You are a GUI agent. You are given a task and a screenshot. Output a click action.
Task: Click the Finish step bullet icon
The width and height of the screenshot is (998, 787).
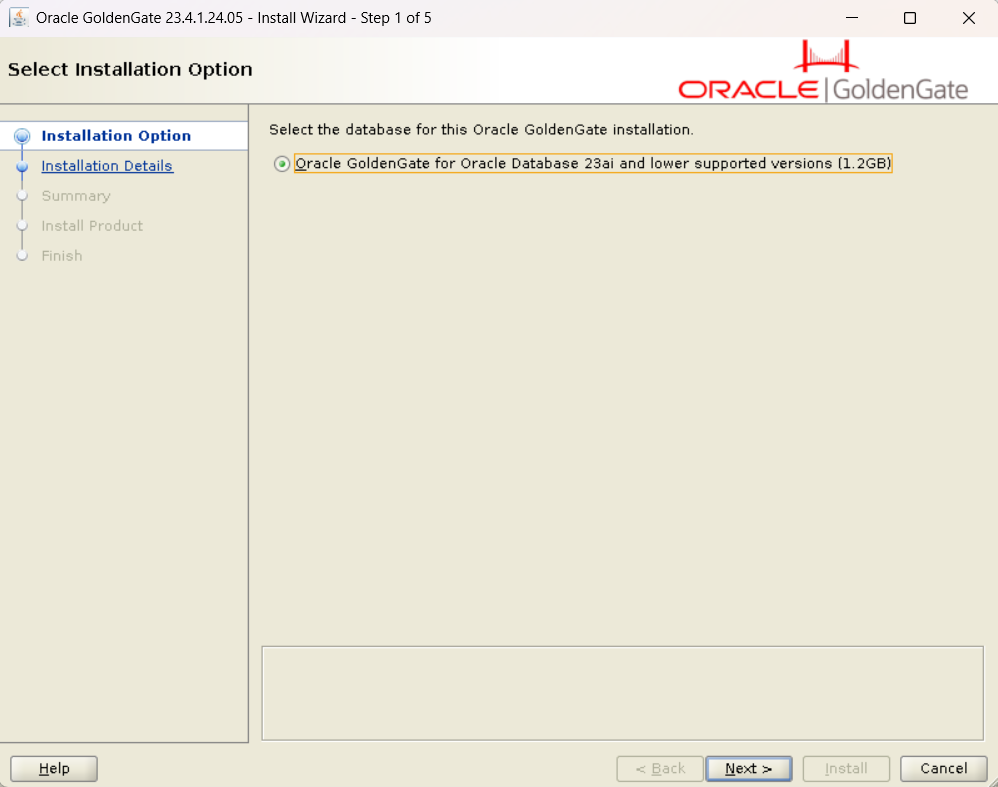click(22, 256)
